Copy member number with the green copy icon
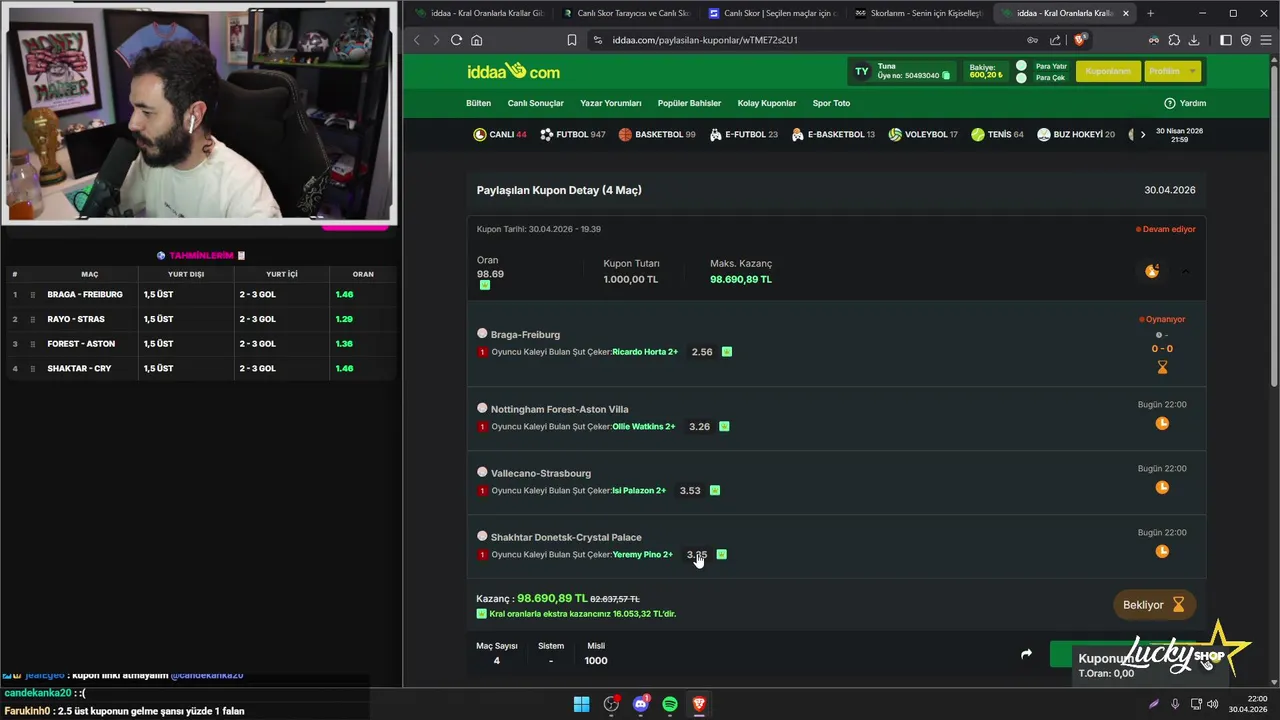This screenshot has width=1280, height=720. point(946,76)
